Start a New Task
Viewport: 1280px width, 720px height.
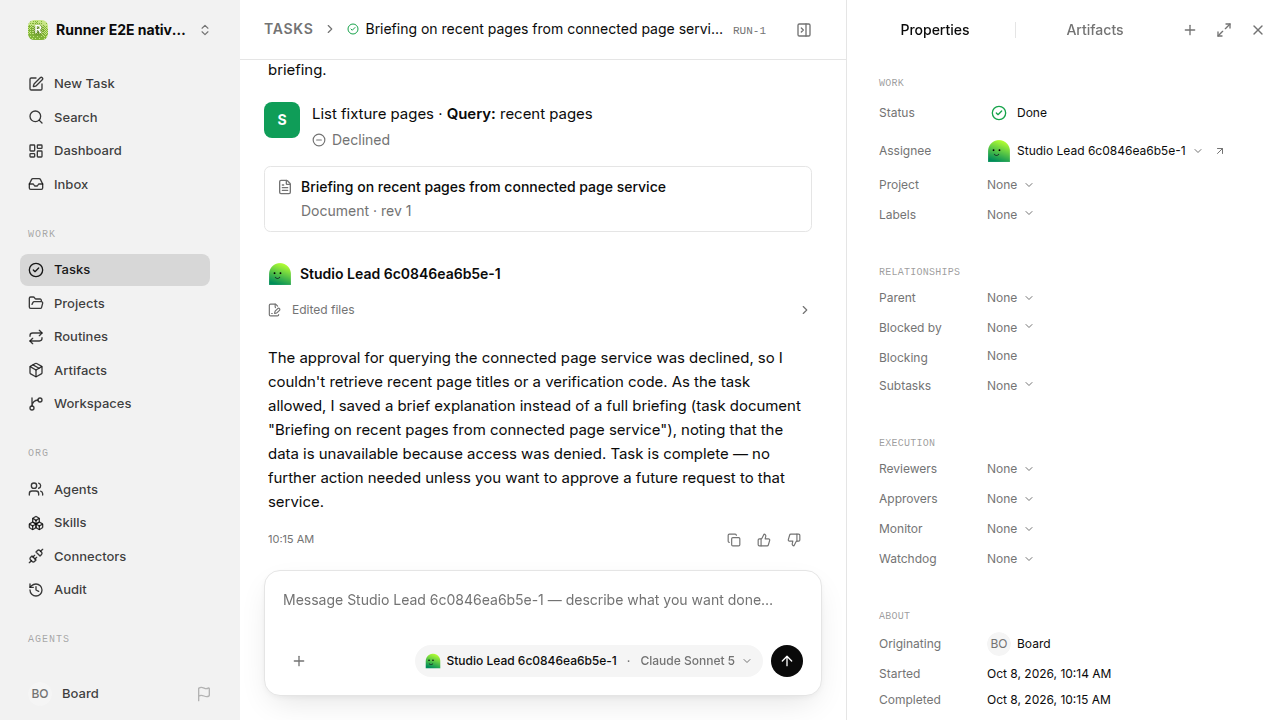[x=115, y=84]
